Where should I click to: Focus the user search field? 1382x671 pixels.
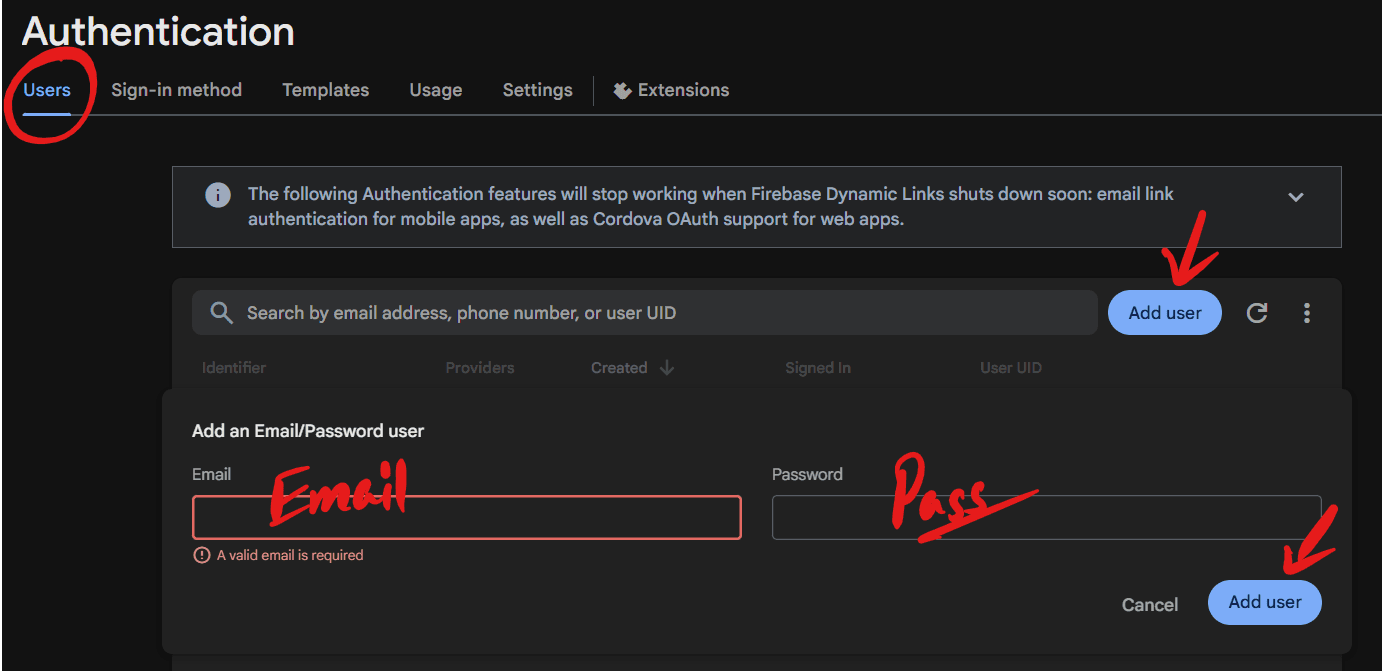coord(645,313)
